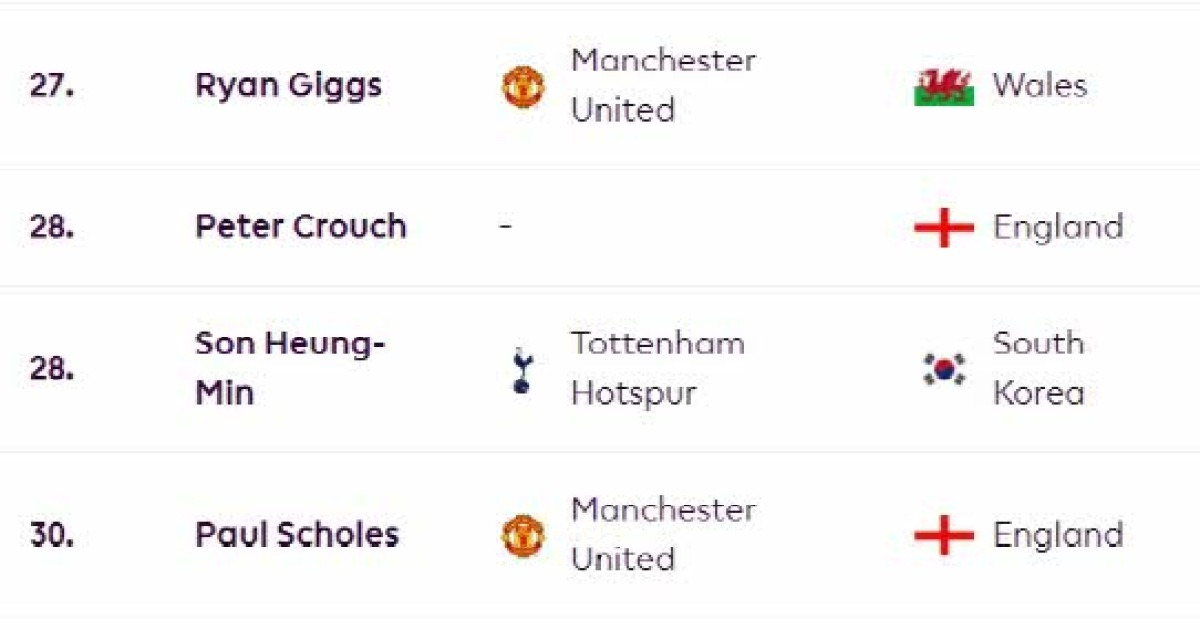Select Tottenham Hotspur club name
The height and width of the screenshot is (630, 1200).
pos(658,368)
